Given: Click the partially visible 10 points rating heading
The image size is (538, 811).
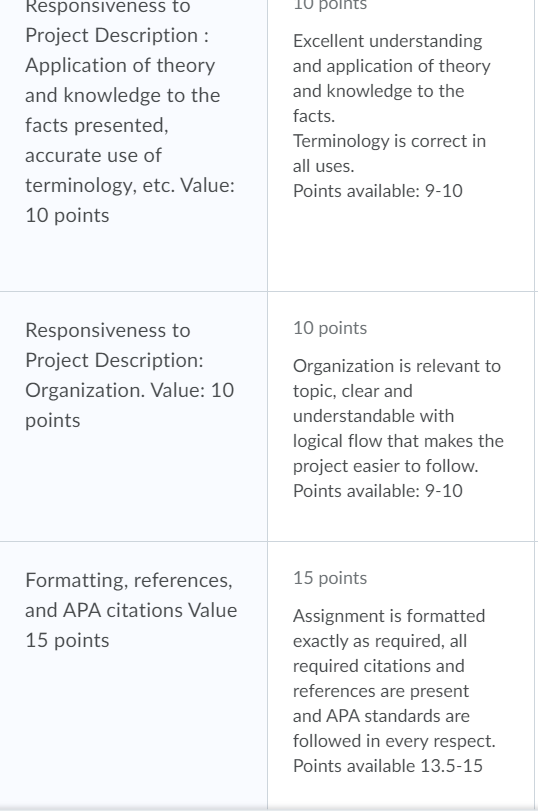Looking at the screenshot, I should coord(330,5).
